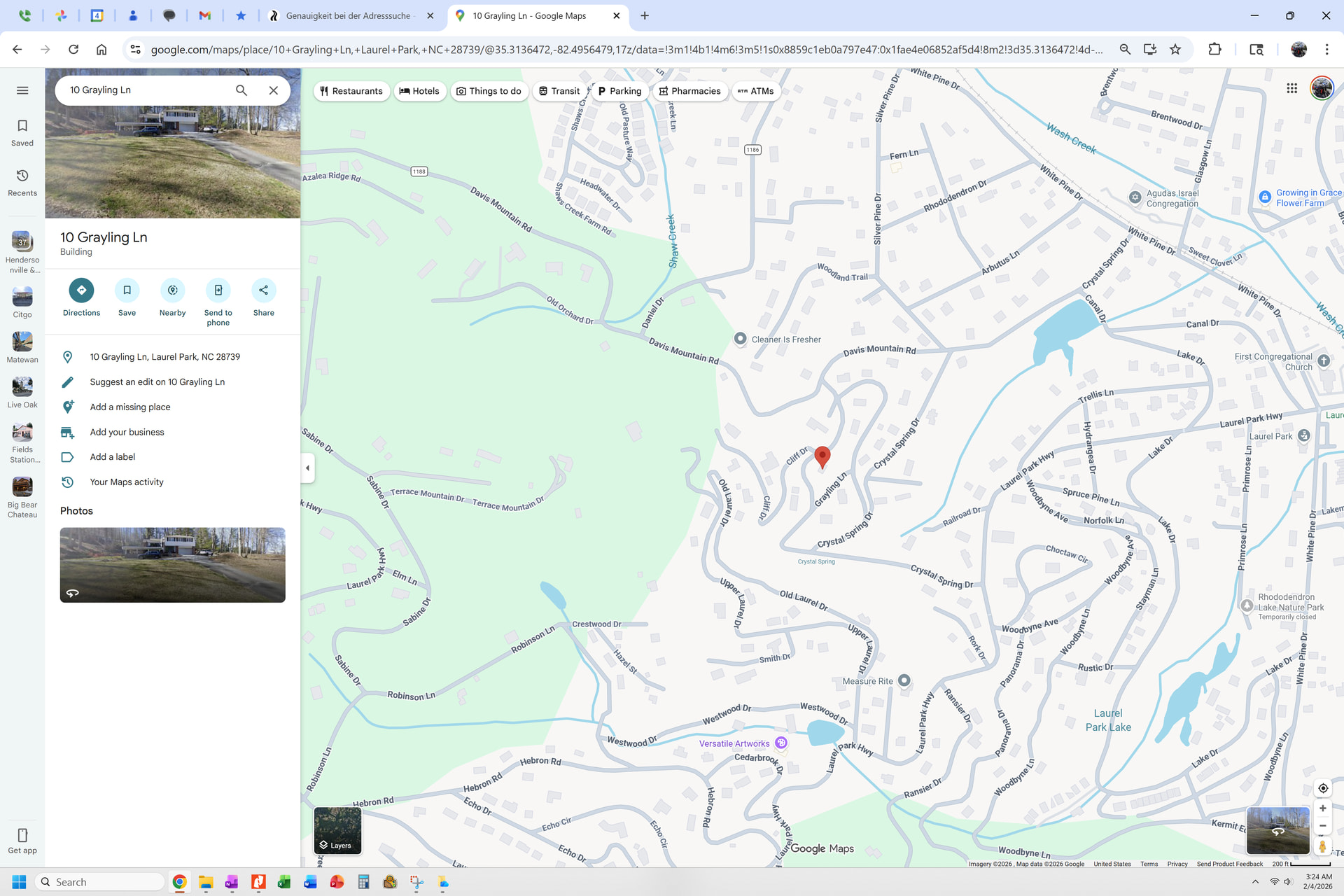Screen dimensions: 1344x896
Task: Zoom in with plus button
Action: coord(1322,808)
